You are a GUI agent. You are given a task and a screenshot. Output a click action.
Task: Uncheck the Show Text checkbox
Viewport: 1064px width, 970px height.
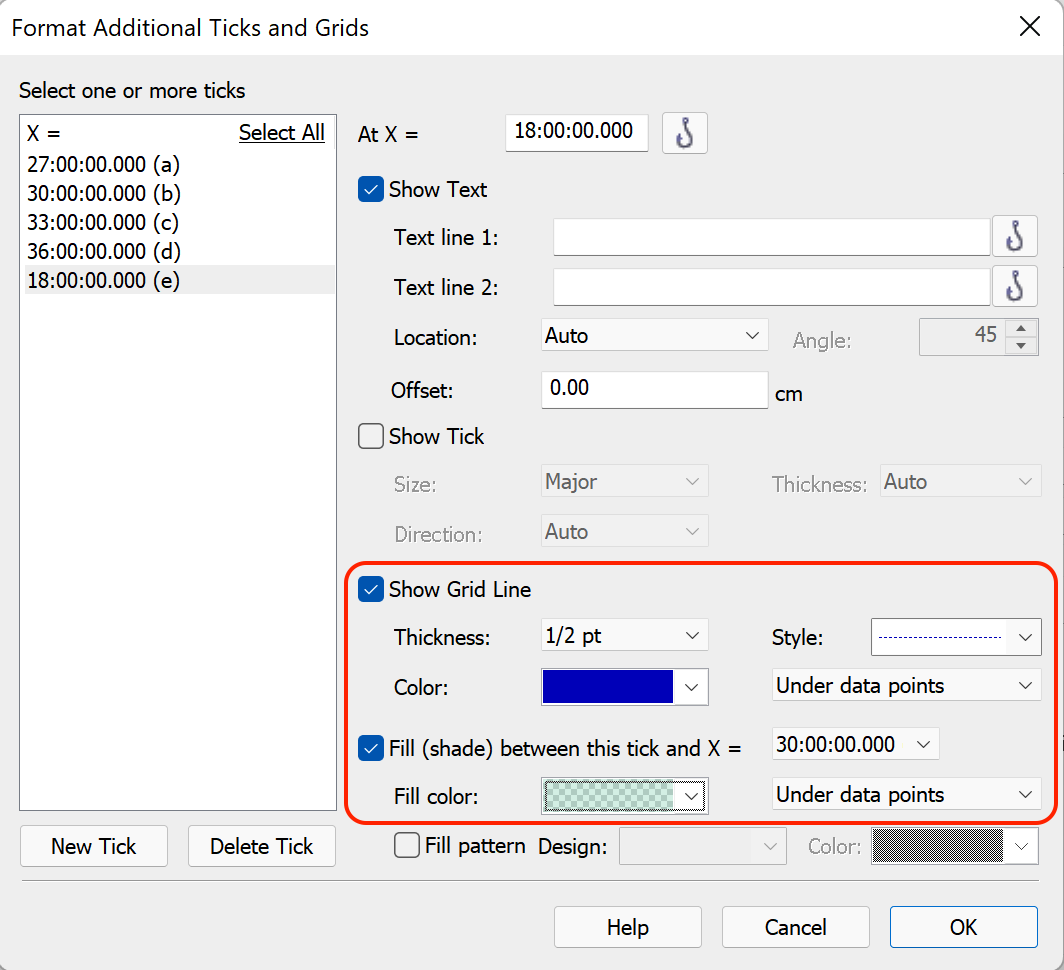371,190
